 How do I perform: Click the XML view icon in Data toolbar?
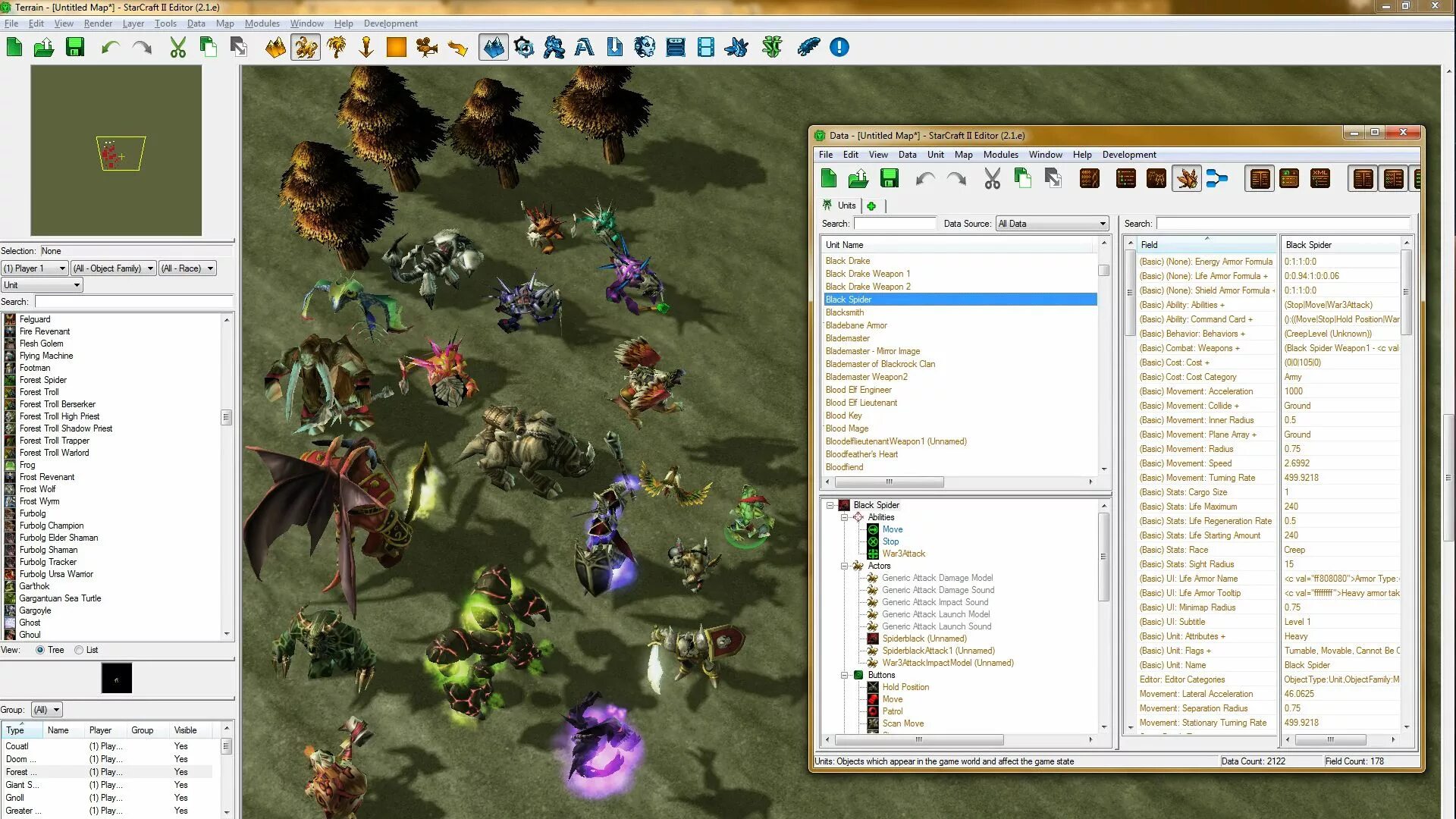click(x=1320, y=179)
